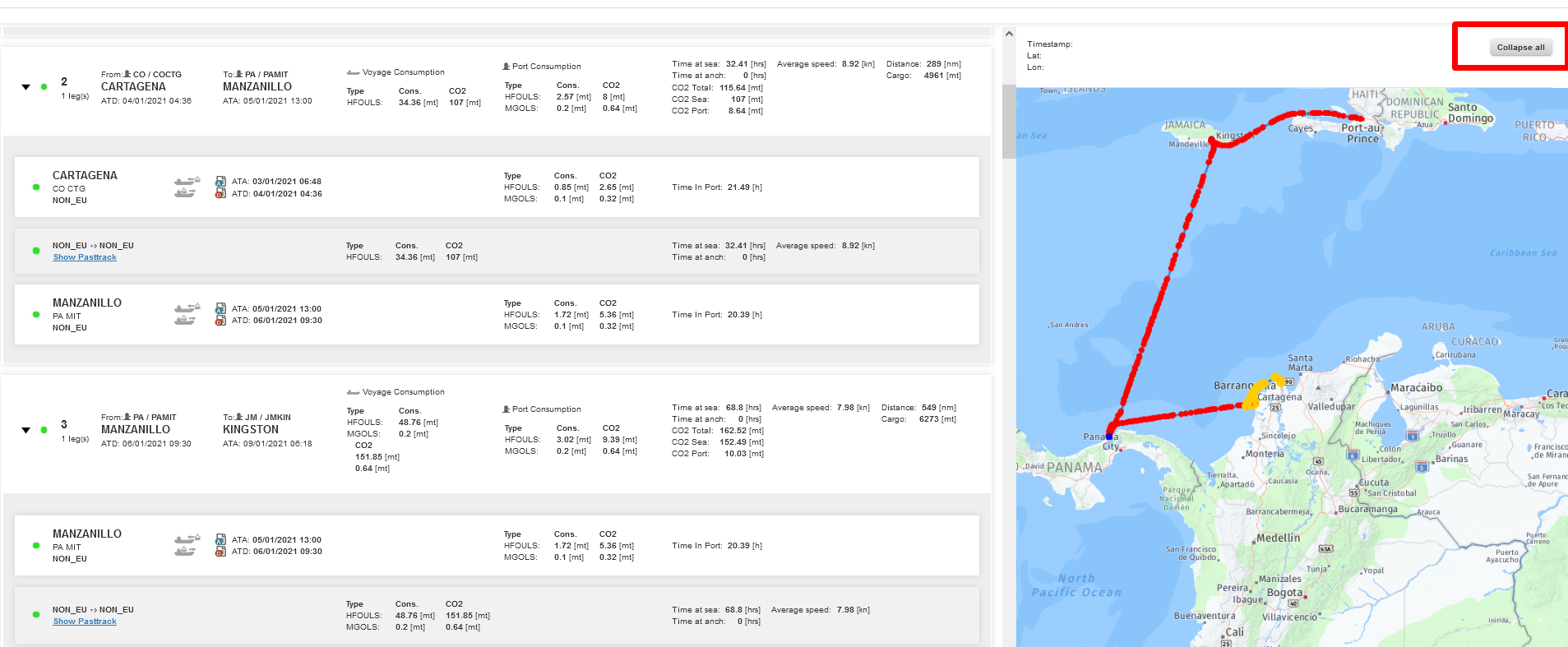
Task: Click the port icon beside voyage 3 Port Consumption
Action: point(506,409)
